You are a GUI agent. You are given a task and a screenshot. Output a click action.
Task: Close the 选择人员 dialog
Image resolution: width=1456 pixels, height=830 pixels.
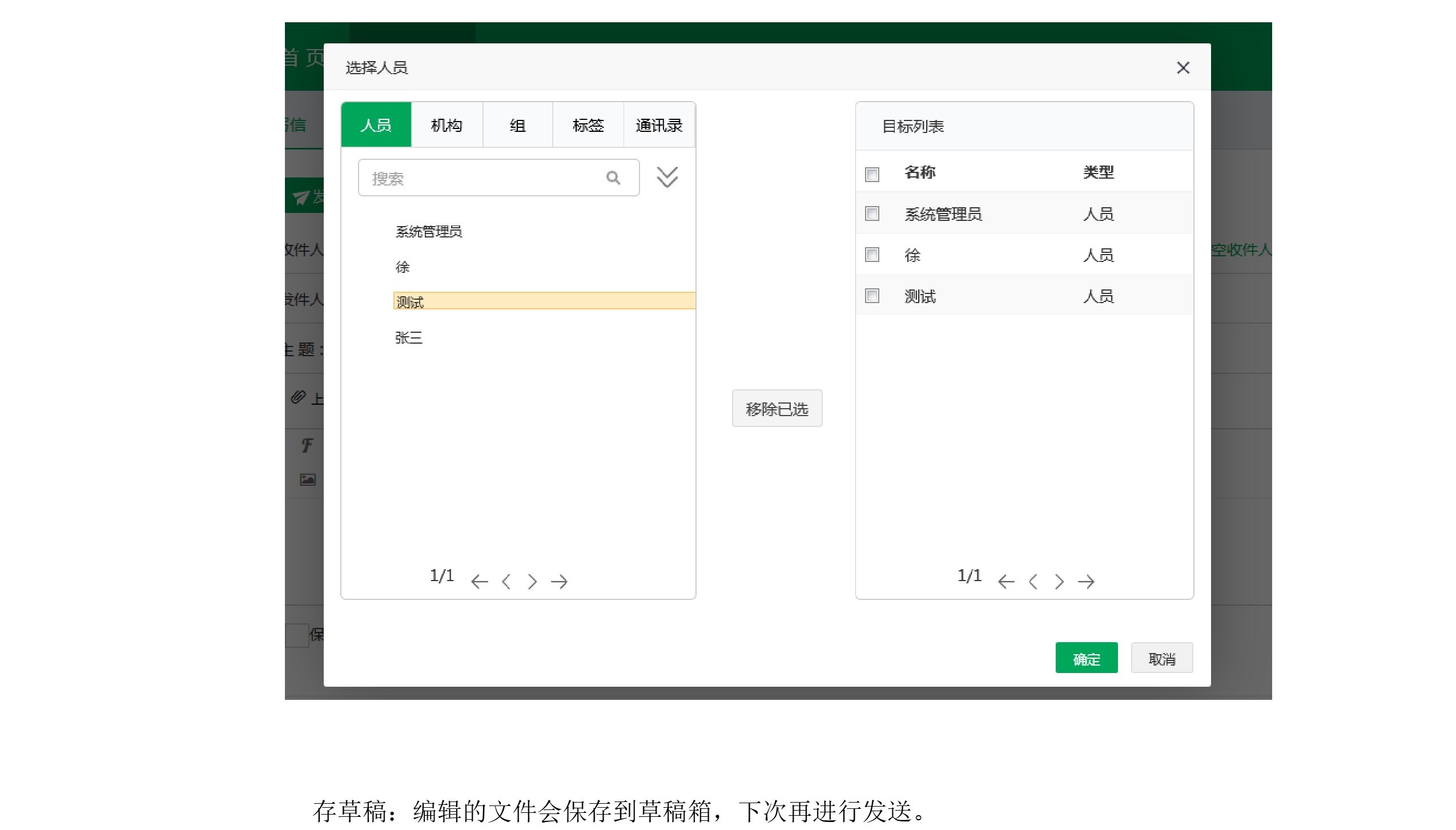pyautogui.click(x=1183, y=68)
